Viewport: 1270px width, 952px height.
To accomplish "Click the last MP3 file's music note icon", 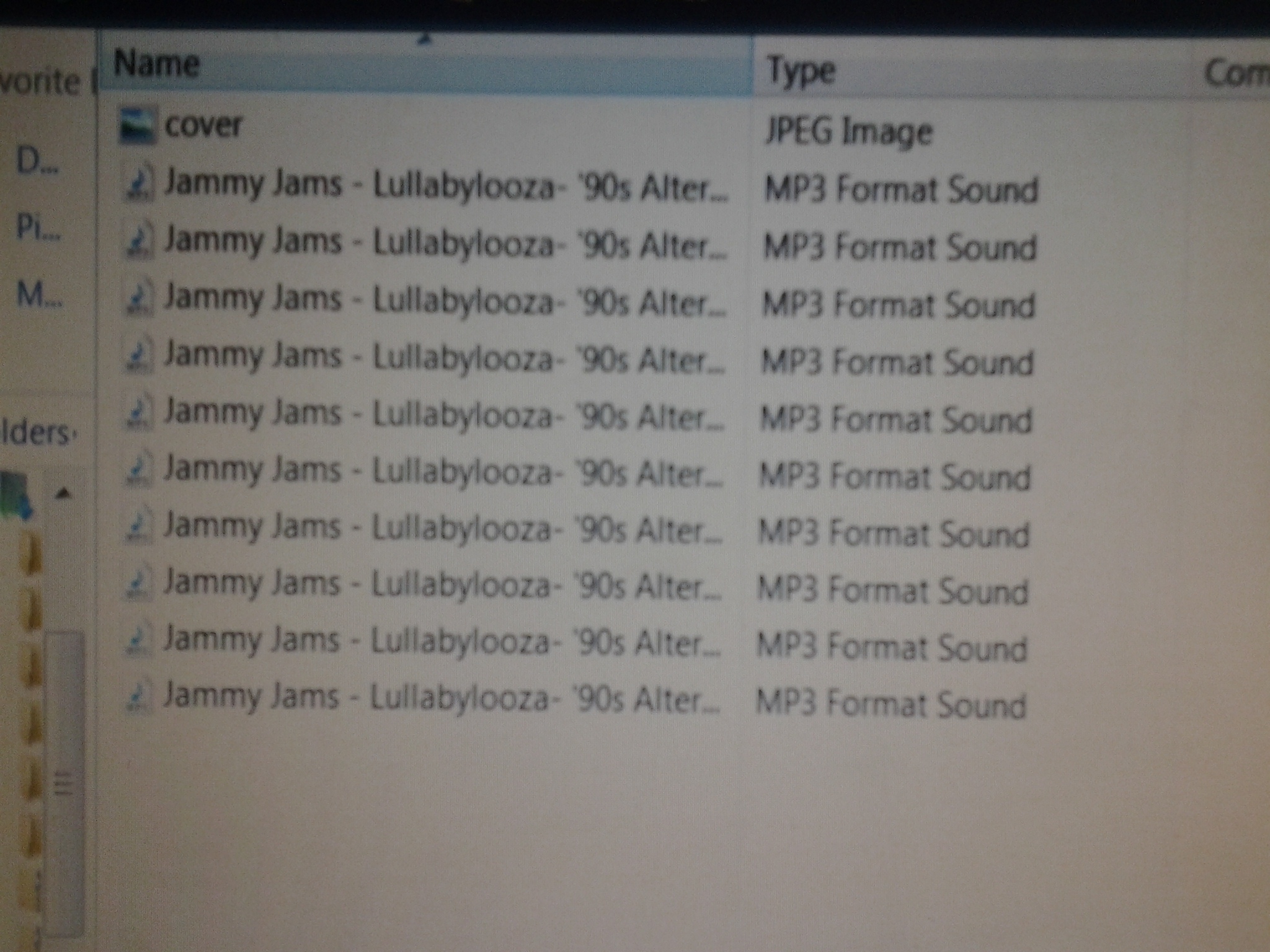I will [x=138, y=698].
